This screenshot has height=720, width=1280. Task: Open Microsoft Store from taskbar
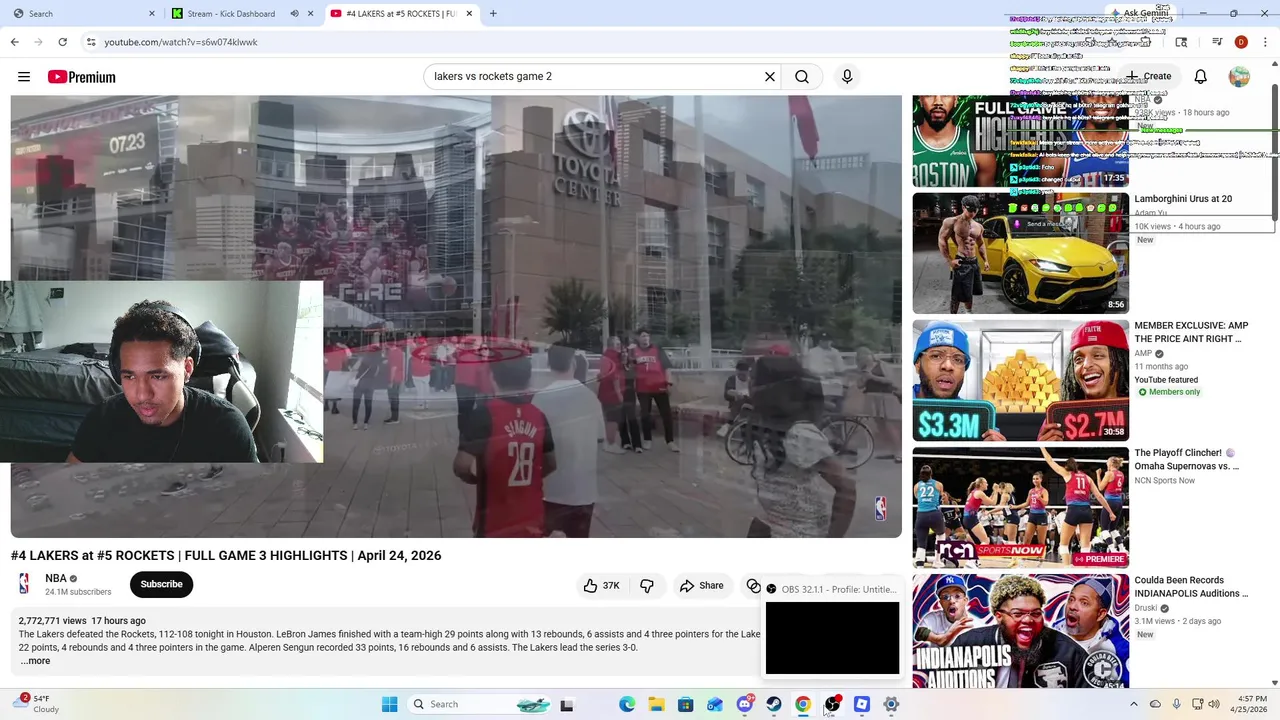click(685, 704)
